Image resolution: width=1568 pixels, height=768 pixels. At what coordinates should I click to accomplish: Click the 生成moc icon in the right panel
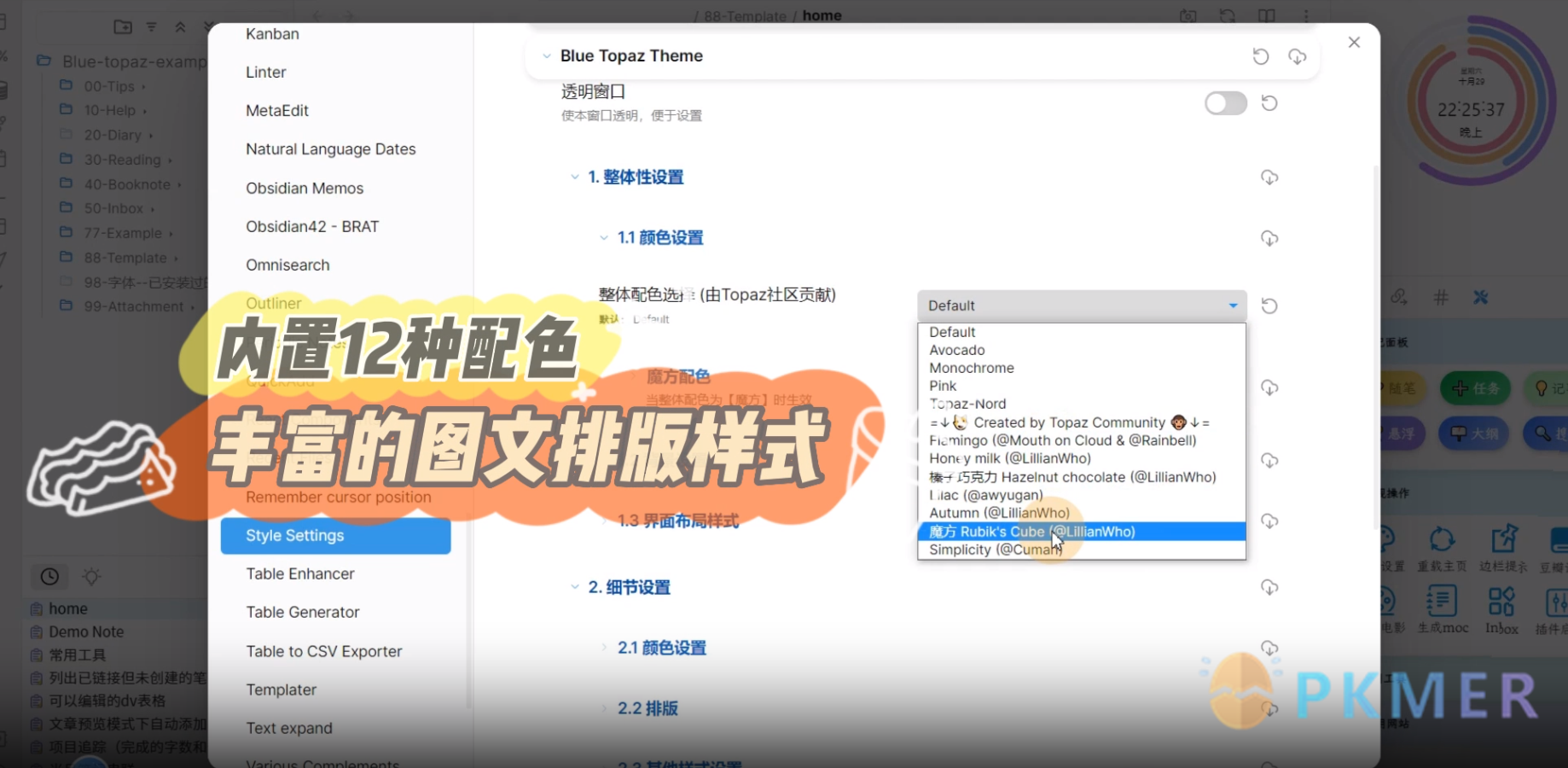pos(1443,609)
